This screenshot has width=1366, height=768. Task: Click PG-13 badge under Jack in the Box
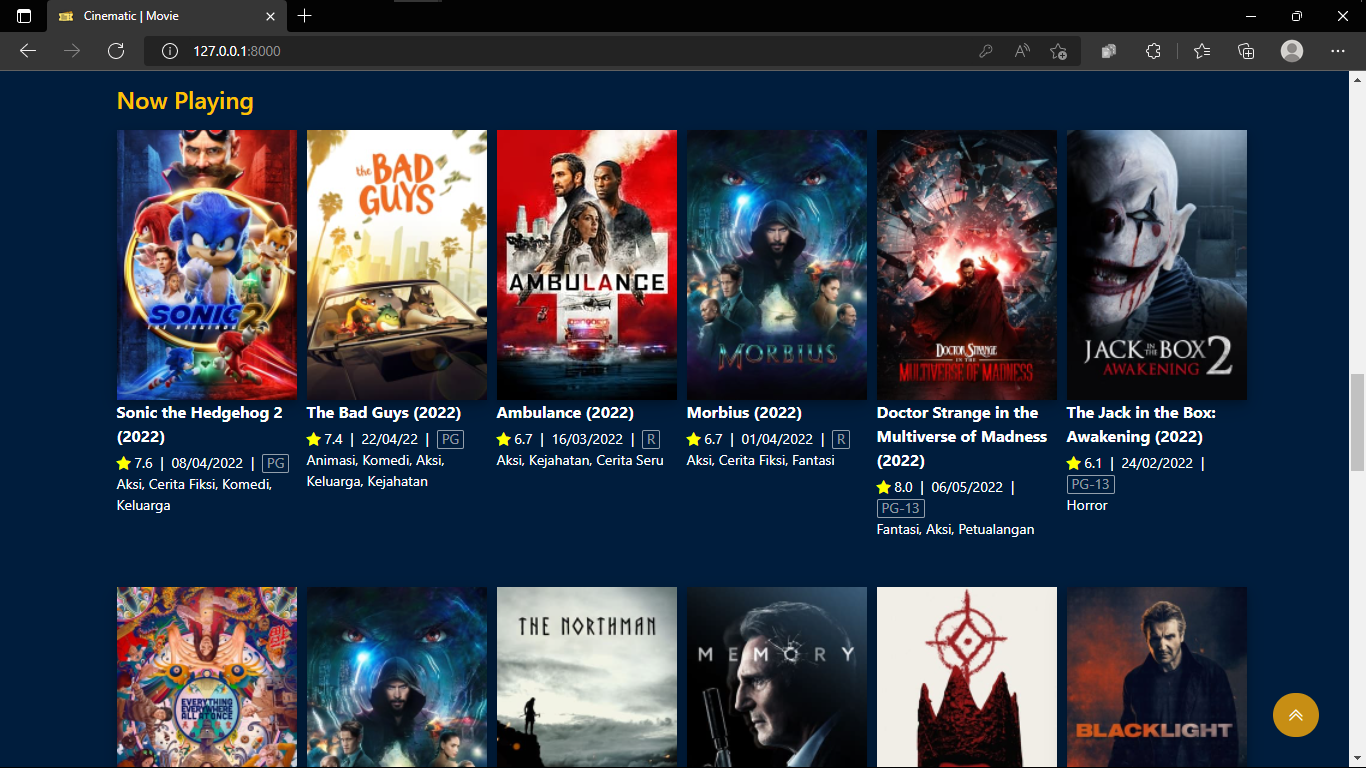[x=1091, y=484]
